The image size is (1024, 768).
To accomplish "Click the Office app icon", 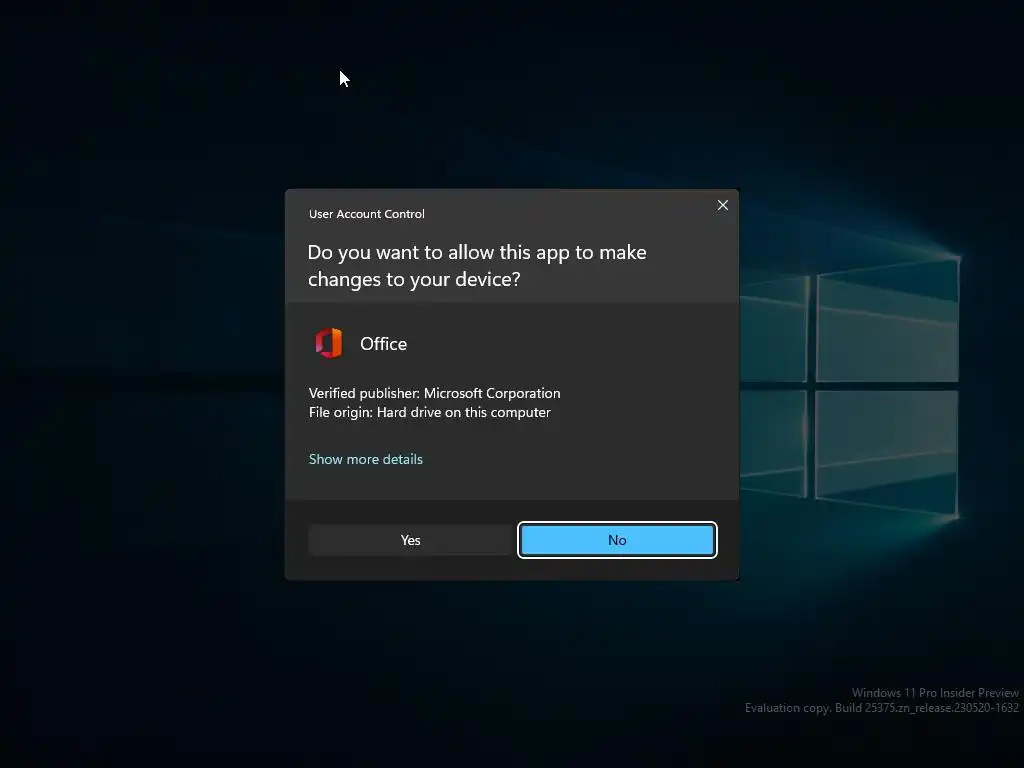I will tap(328, 343).
